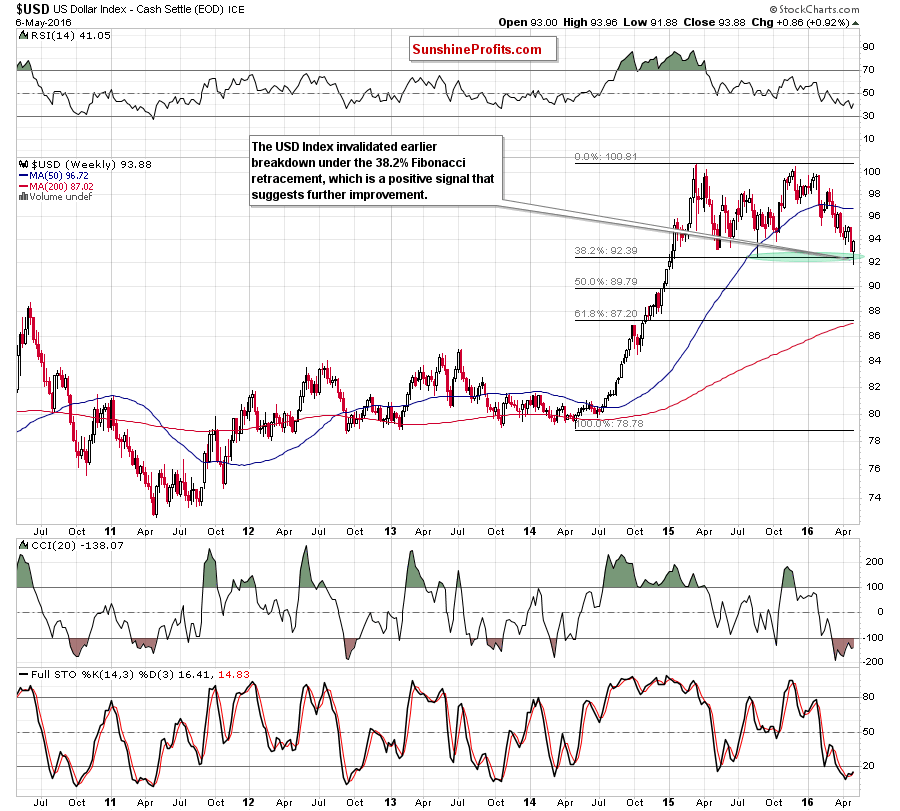Click the date 6-May-2016

pos(44,22)
